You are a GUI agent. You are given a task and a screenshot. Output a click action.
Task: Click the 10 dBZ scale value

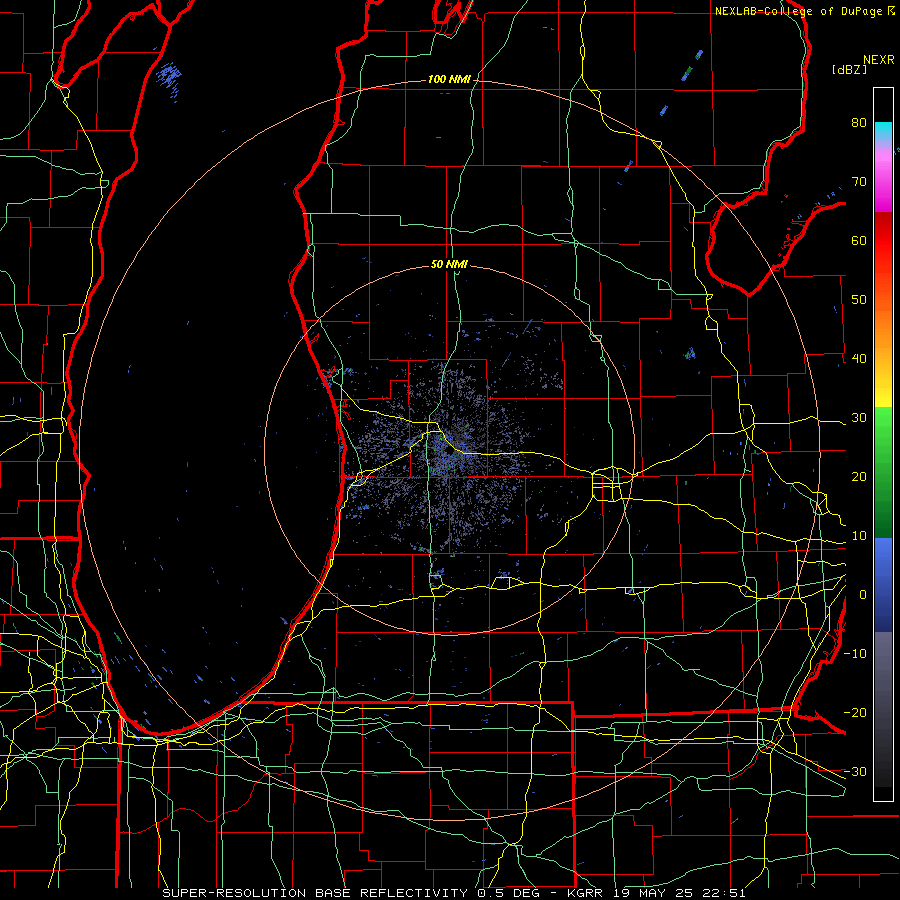[x=859, y=536]
